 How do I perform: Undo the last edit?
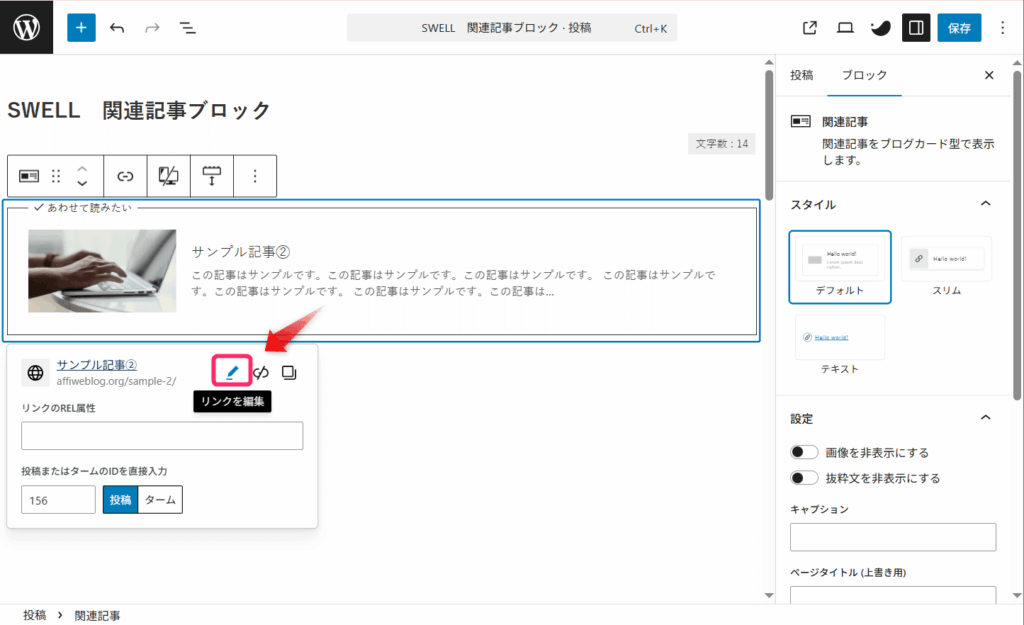tap(117, 27)
